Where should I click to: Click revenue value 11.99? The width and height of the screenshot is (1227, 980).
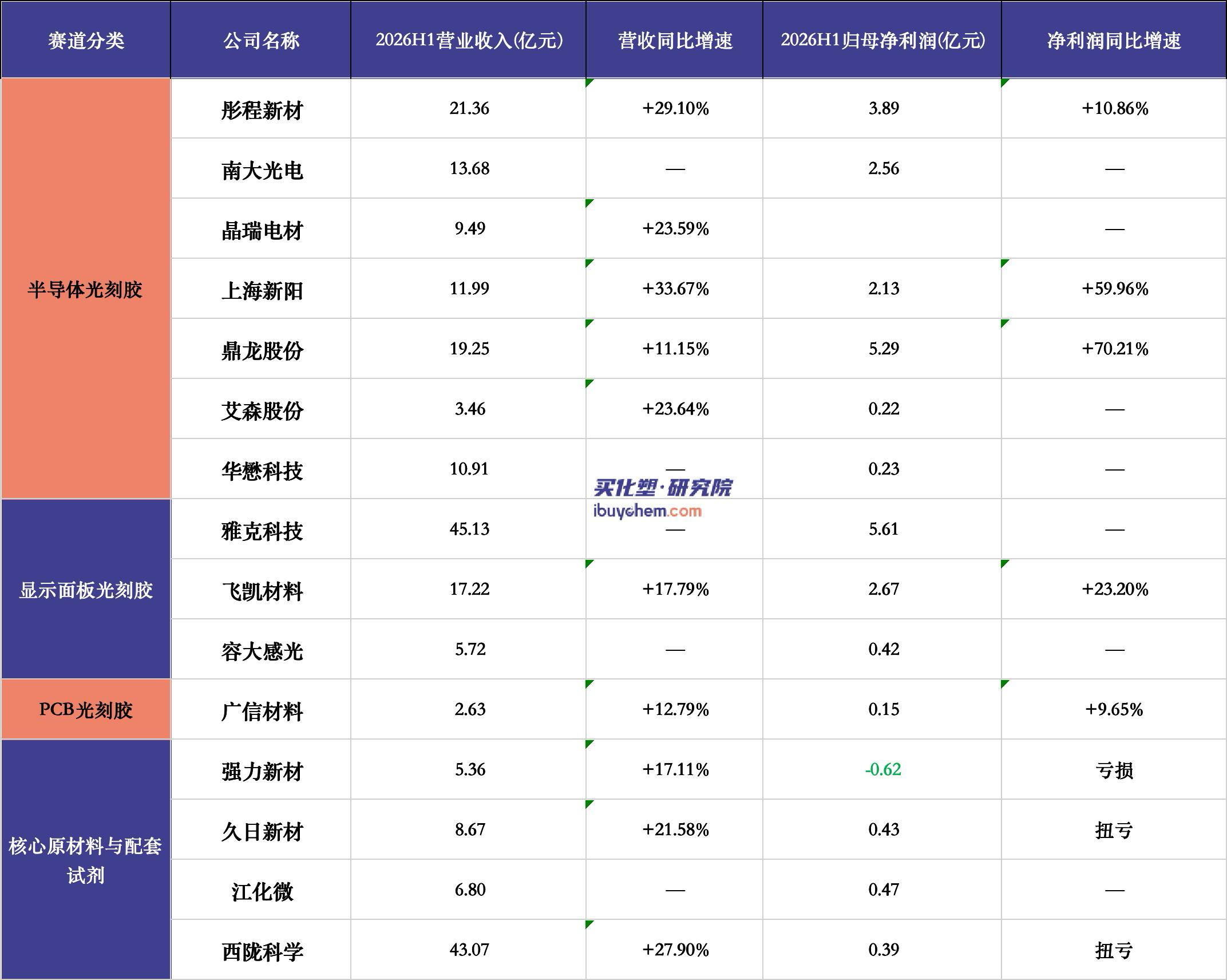click(x=469, y=289)
